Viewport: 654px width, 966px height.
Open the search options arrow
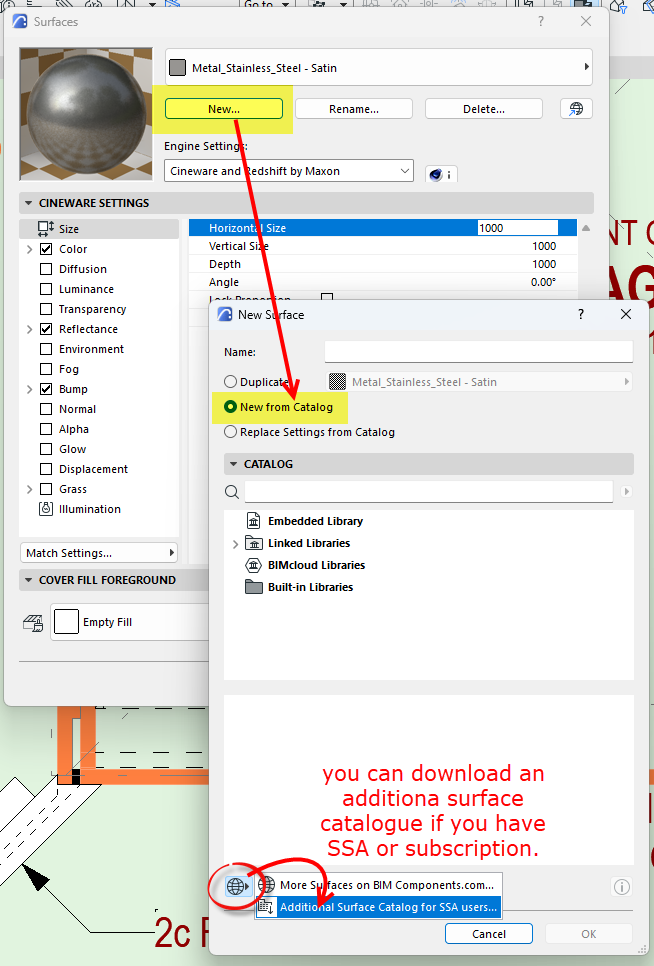pos(626,492)
